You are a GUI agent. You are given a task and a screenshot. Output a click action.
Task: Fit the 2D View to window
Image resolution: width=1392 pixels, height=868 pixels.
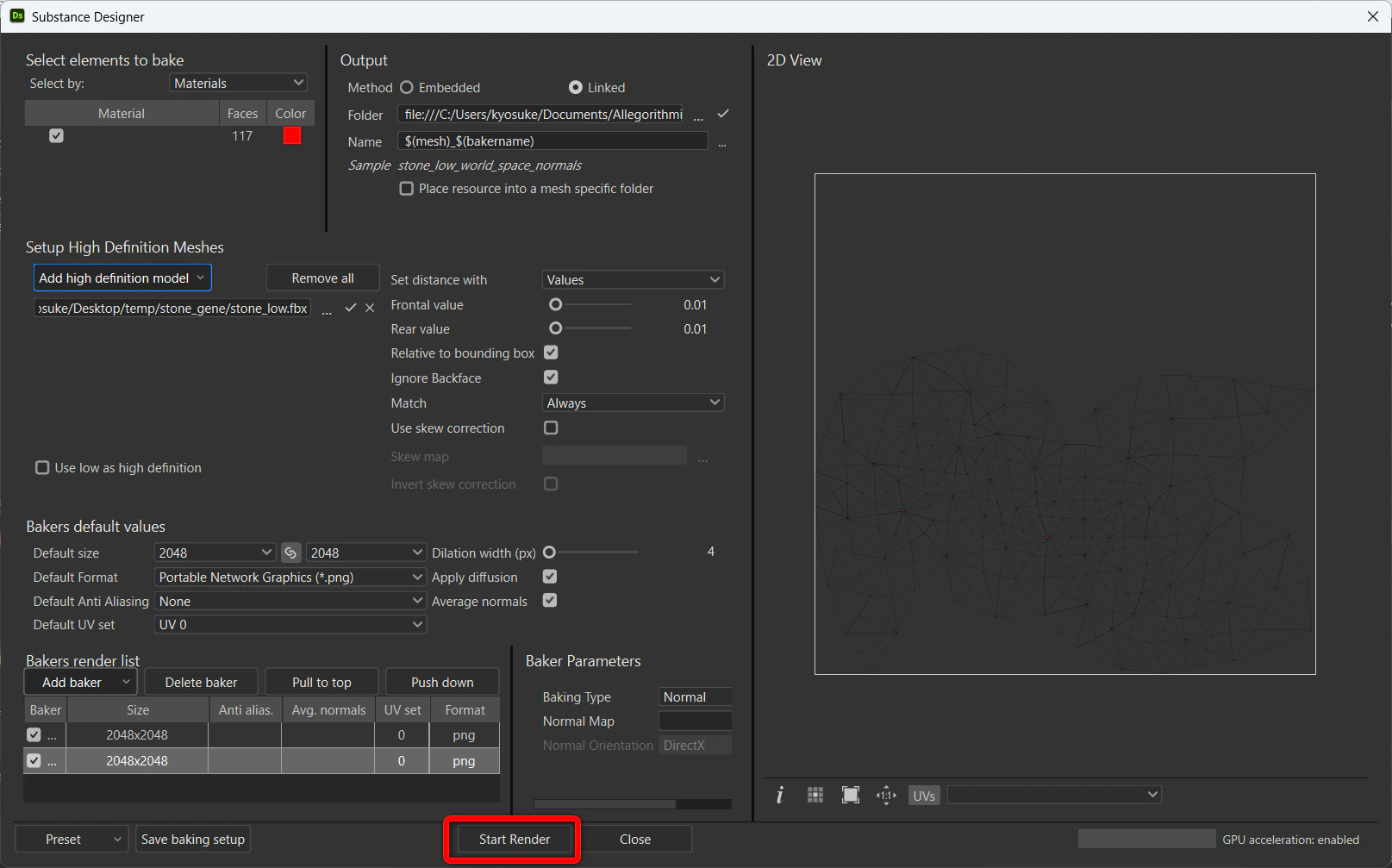click(851, 795)
